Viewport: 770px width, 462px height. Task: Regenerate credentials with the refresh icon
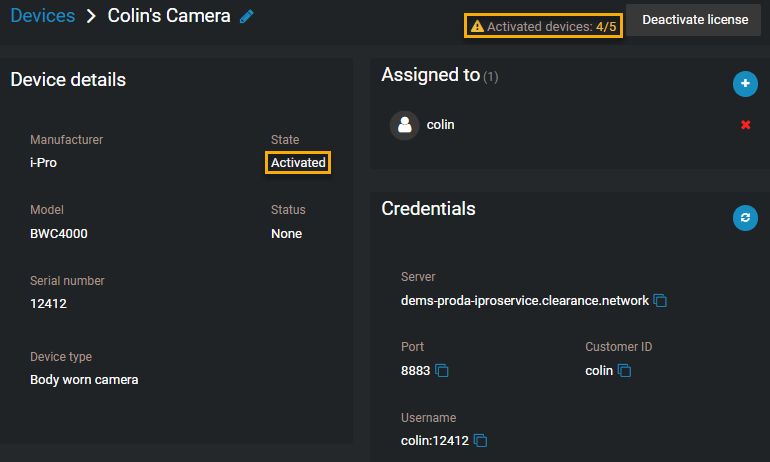[745, 217]
